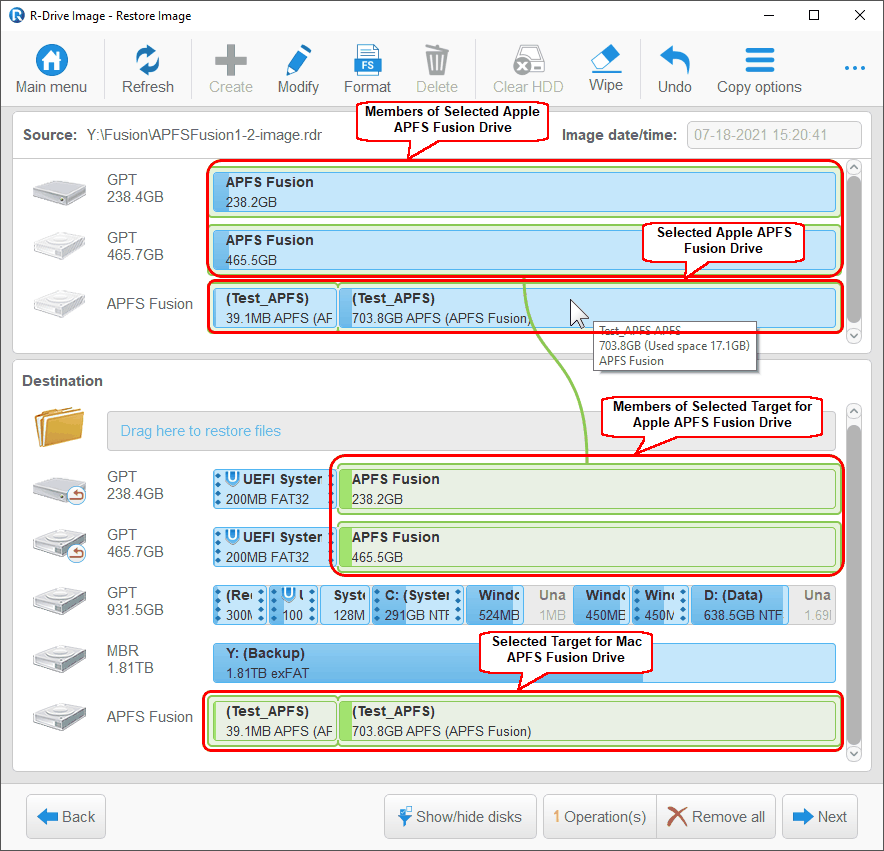Select destination GPT 238.4GB disk icon

coord(59,488)
